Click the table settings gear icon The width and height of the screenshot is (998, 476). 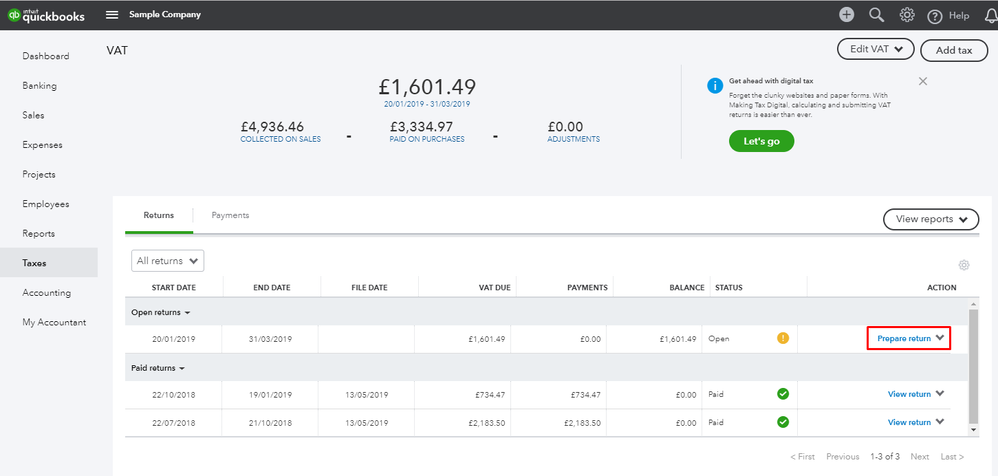(x=964, y=265)
